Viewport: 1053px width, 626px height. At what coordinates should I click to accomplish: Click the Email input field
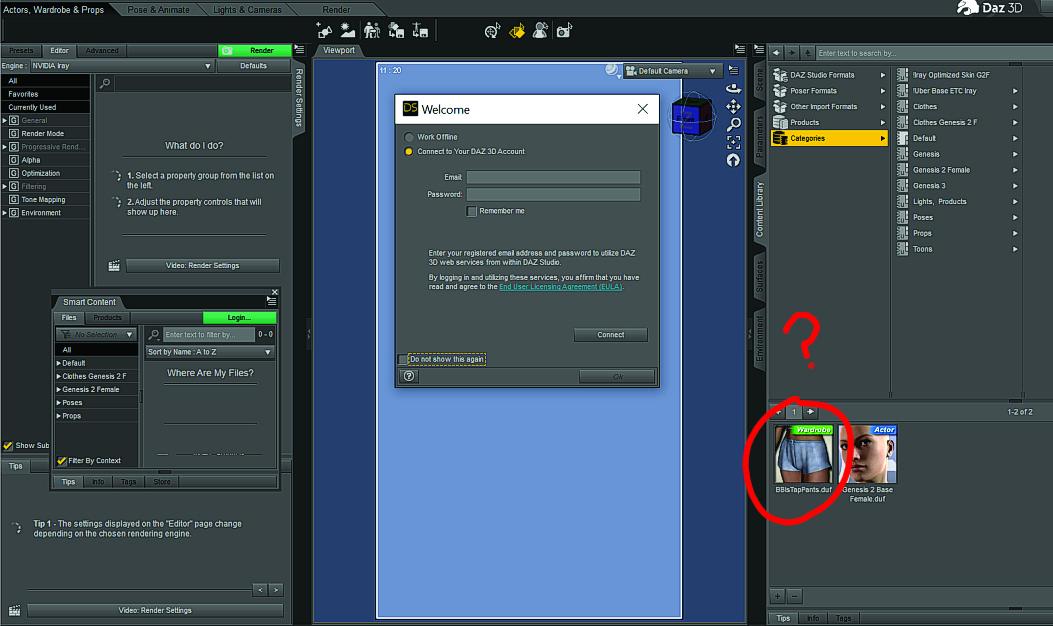pyautogui.click(x=553, y=177)
